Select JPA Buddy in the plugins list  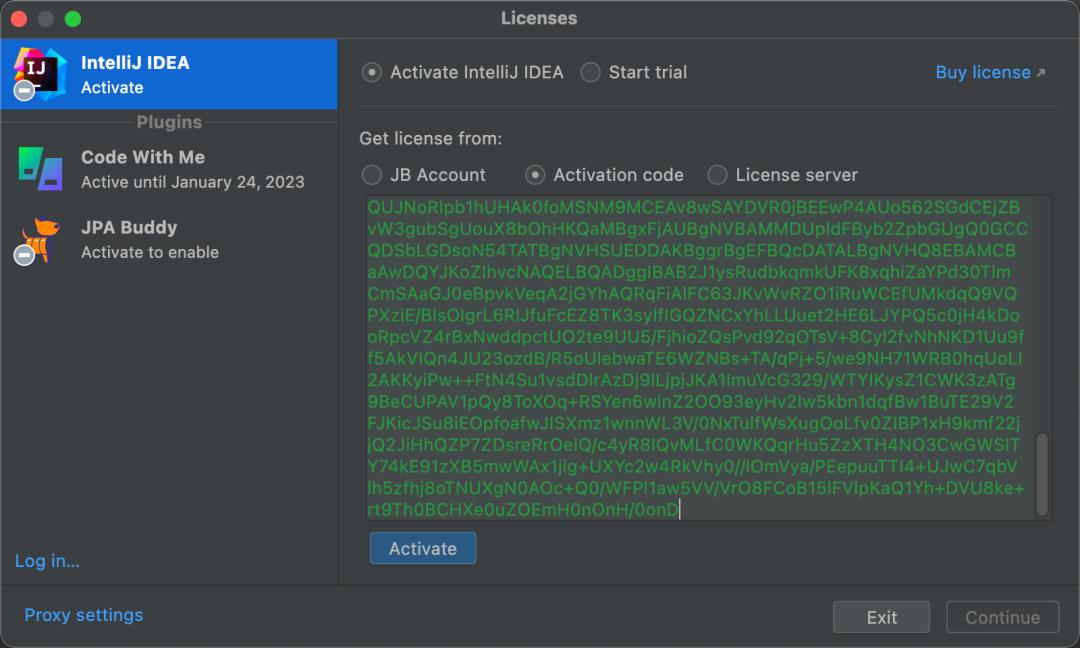169,240
